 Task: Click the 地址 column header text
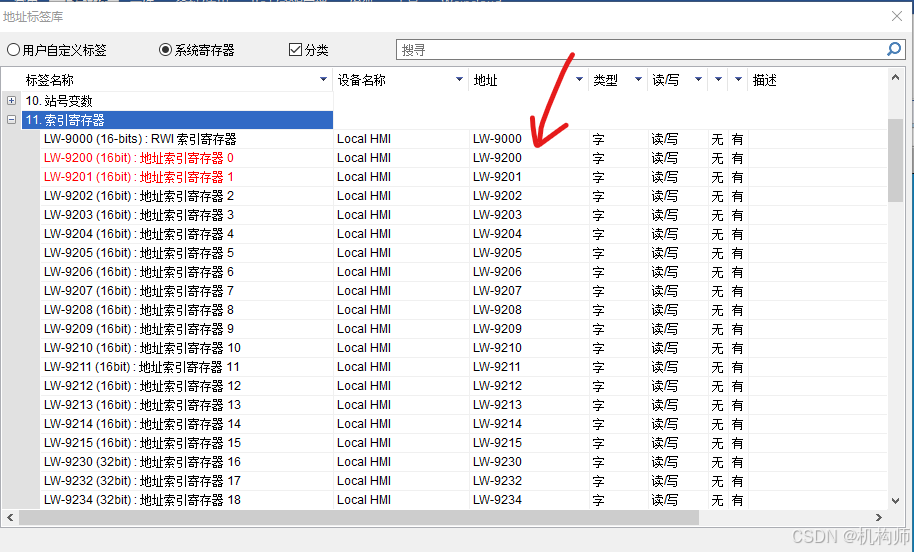click(x=486, y=80)
